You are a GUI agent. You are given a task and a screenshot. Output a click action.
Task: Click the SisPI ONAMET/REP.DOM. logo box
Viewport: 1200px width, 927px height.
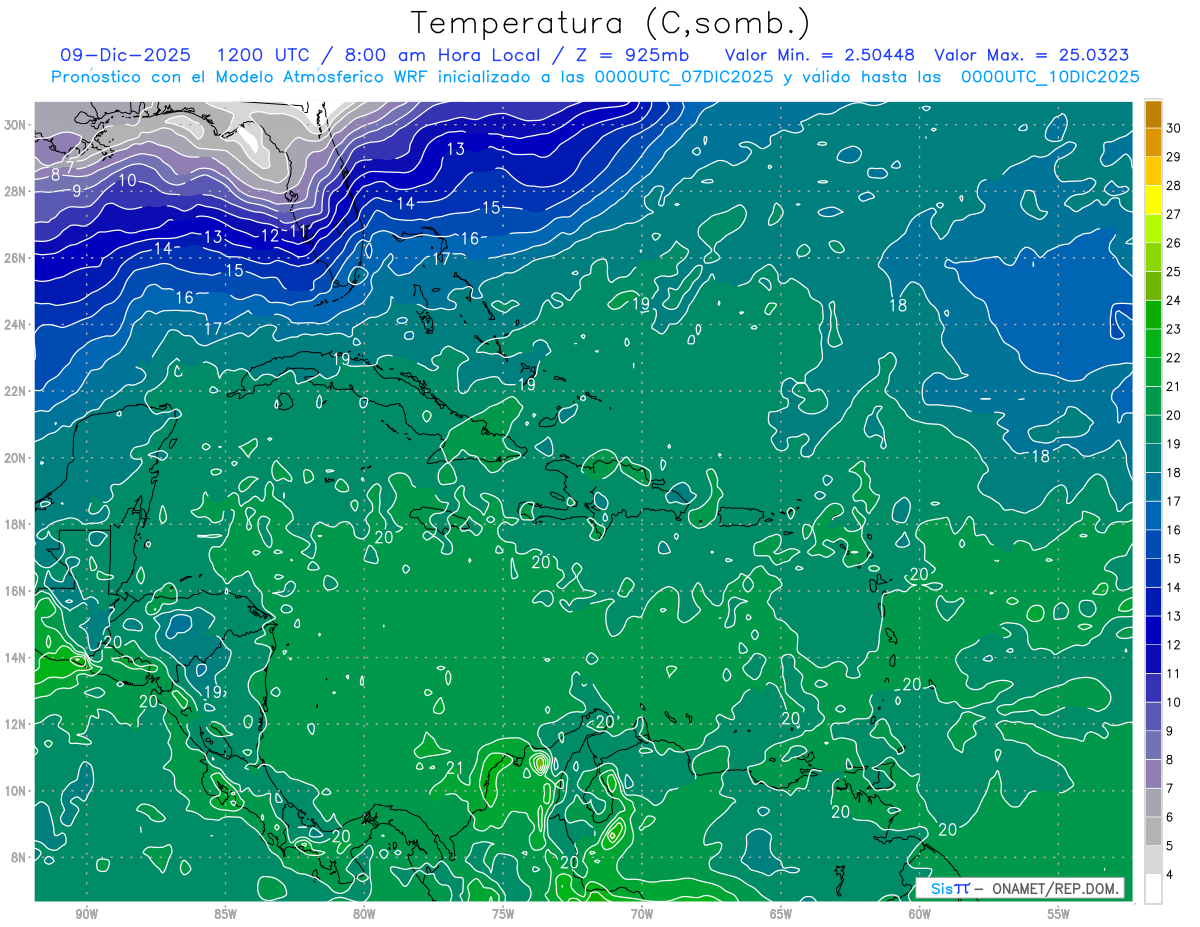point(1020,888)
